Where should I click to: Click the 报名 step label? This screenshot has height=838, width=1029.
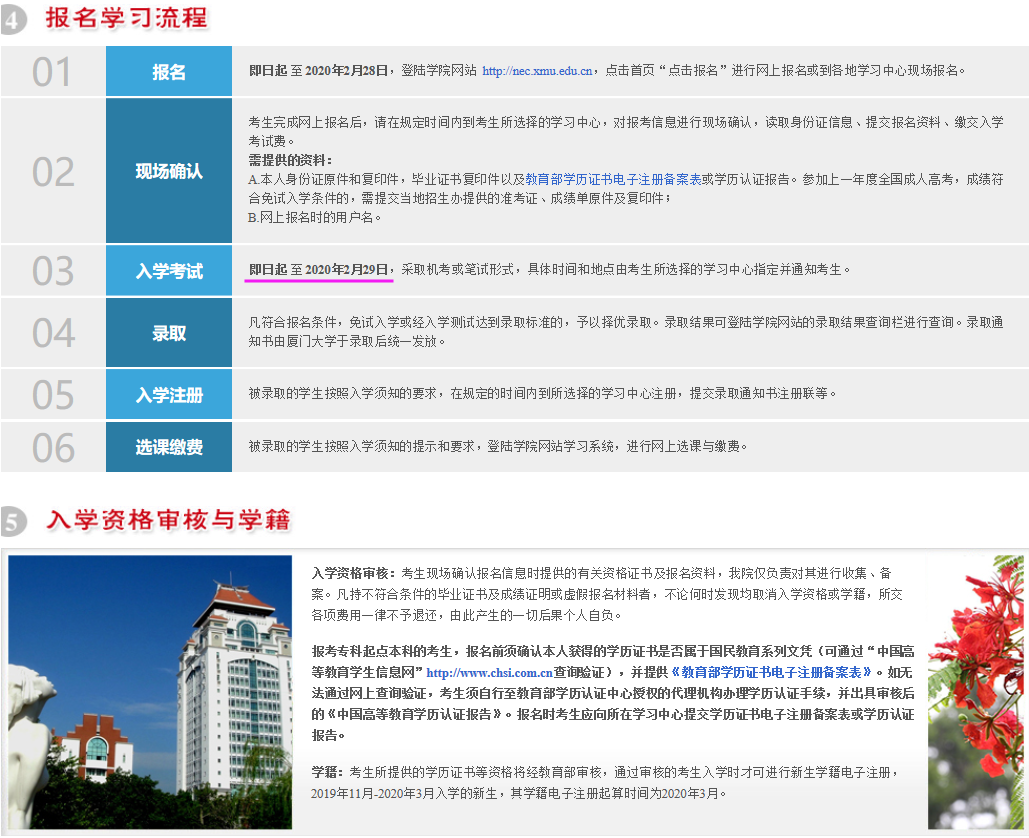(169, 72)
